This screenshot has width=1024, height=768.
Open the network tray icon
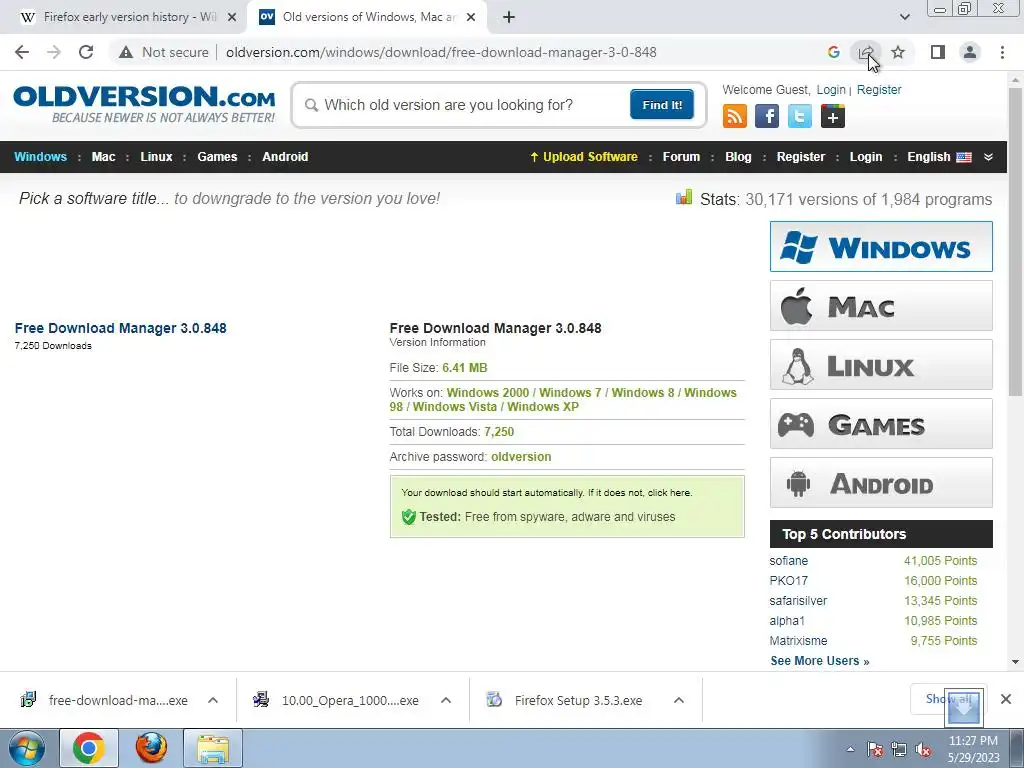899,750
